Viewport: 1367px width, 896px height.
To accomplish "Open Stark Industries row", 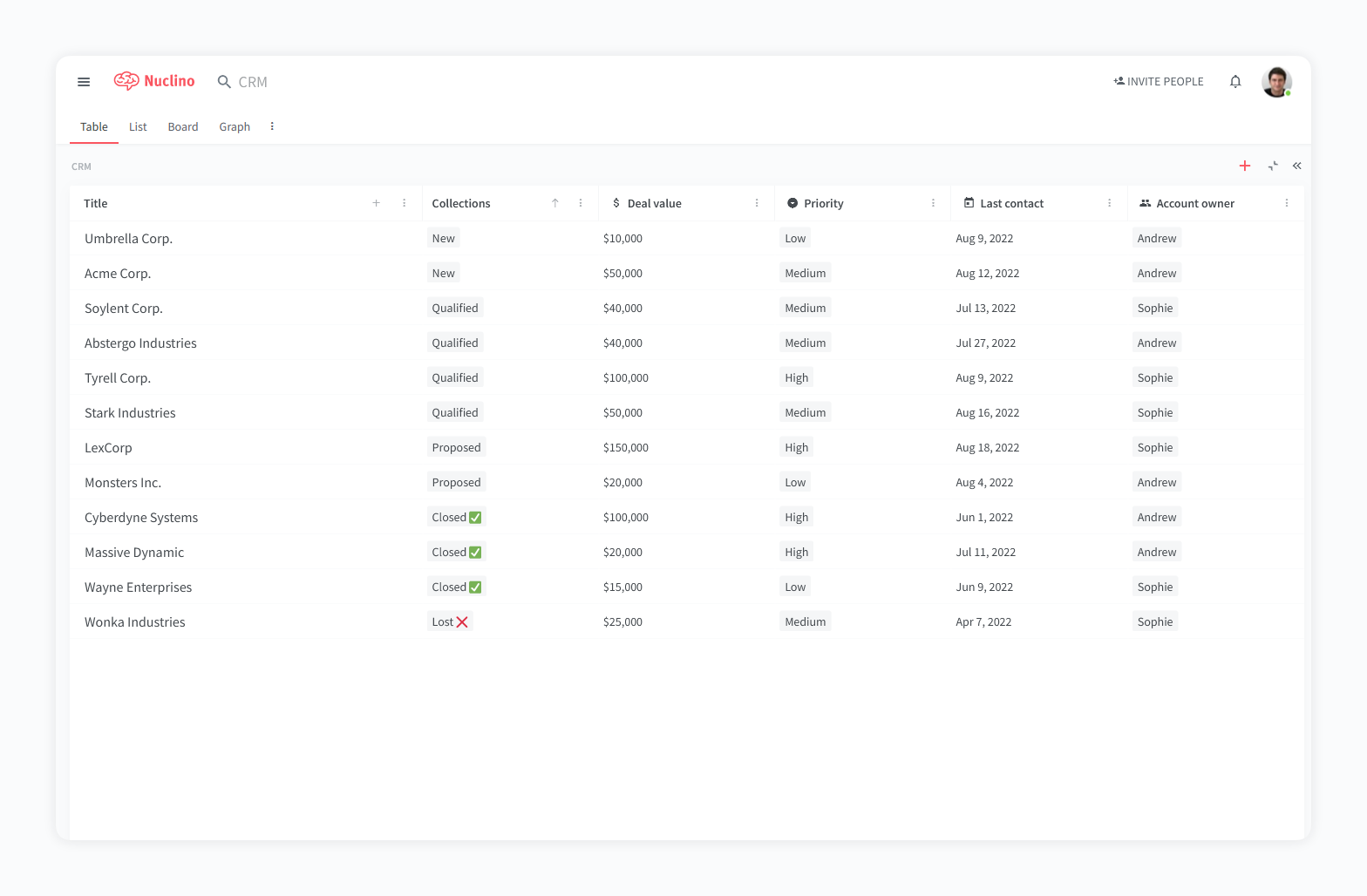I will pos(130,413).
